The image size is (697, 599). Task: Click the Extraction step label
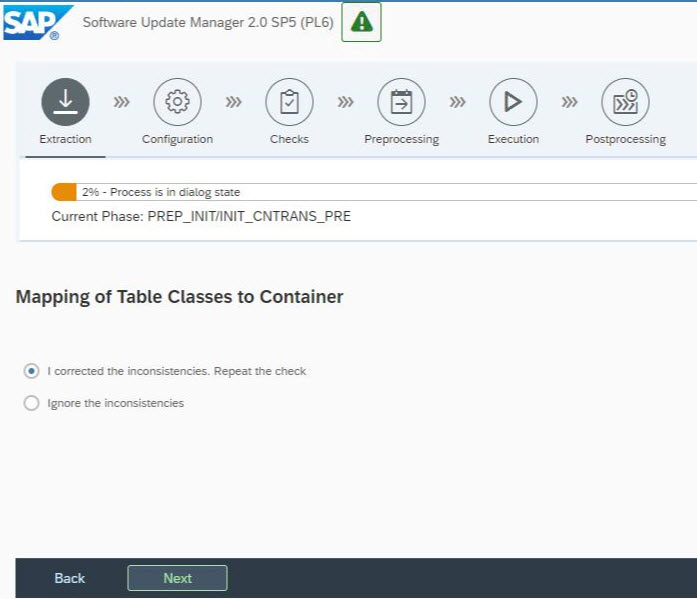(65, 139)
